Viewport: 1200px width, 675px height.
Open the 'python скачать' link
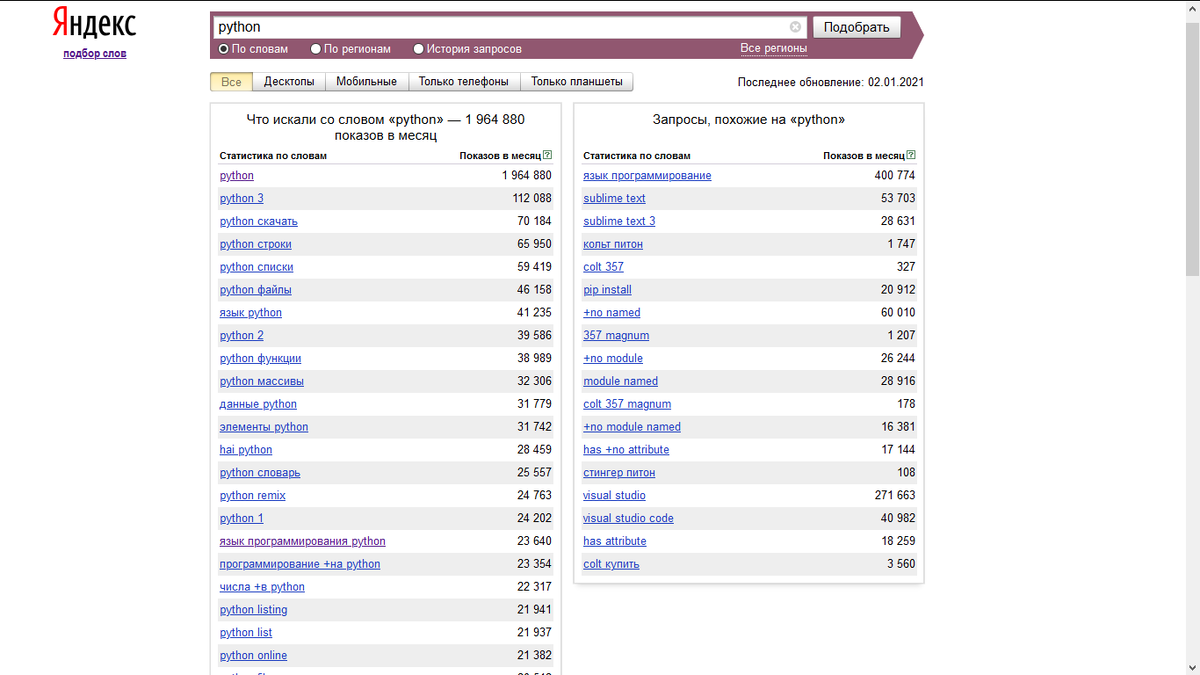pos(259,222)
